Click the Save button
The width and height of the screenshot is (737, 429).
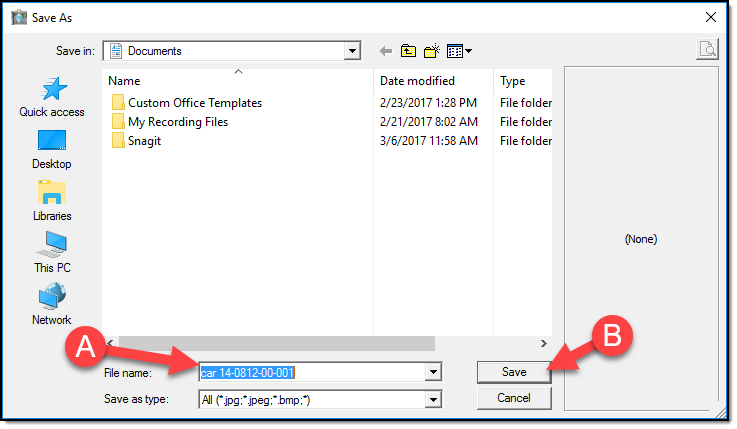pyautogui.click(x=514, y=372)
